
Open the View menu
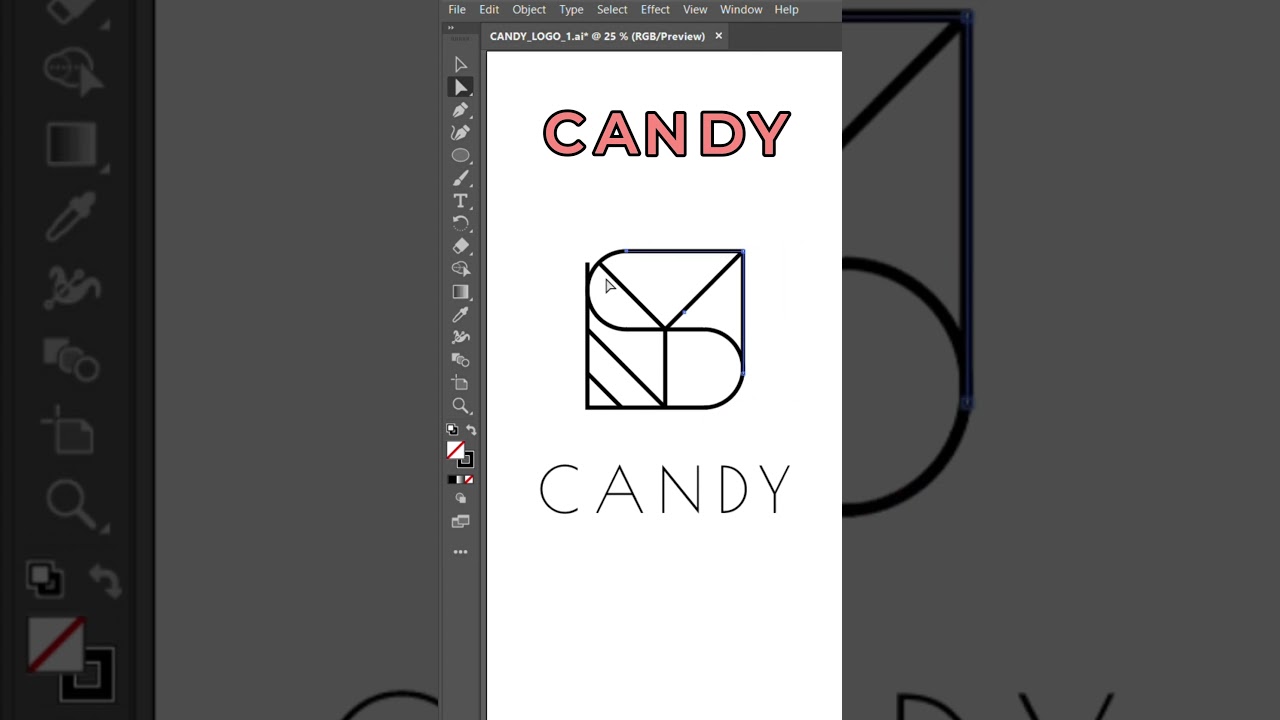click(695, 10)
